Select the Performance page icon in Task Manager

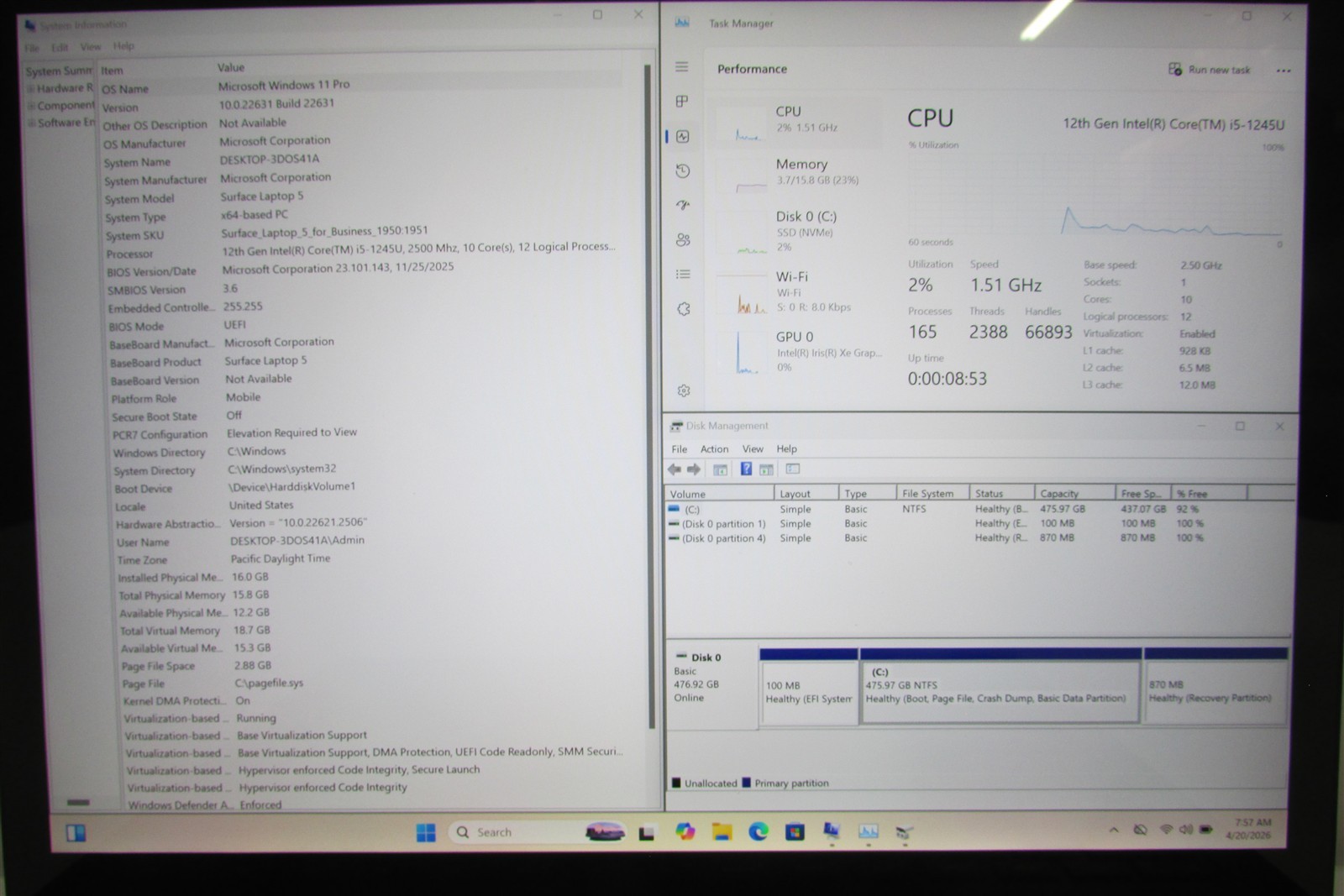[683, 136]
